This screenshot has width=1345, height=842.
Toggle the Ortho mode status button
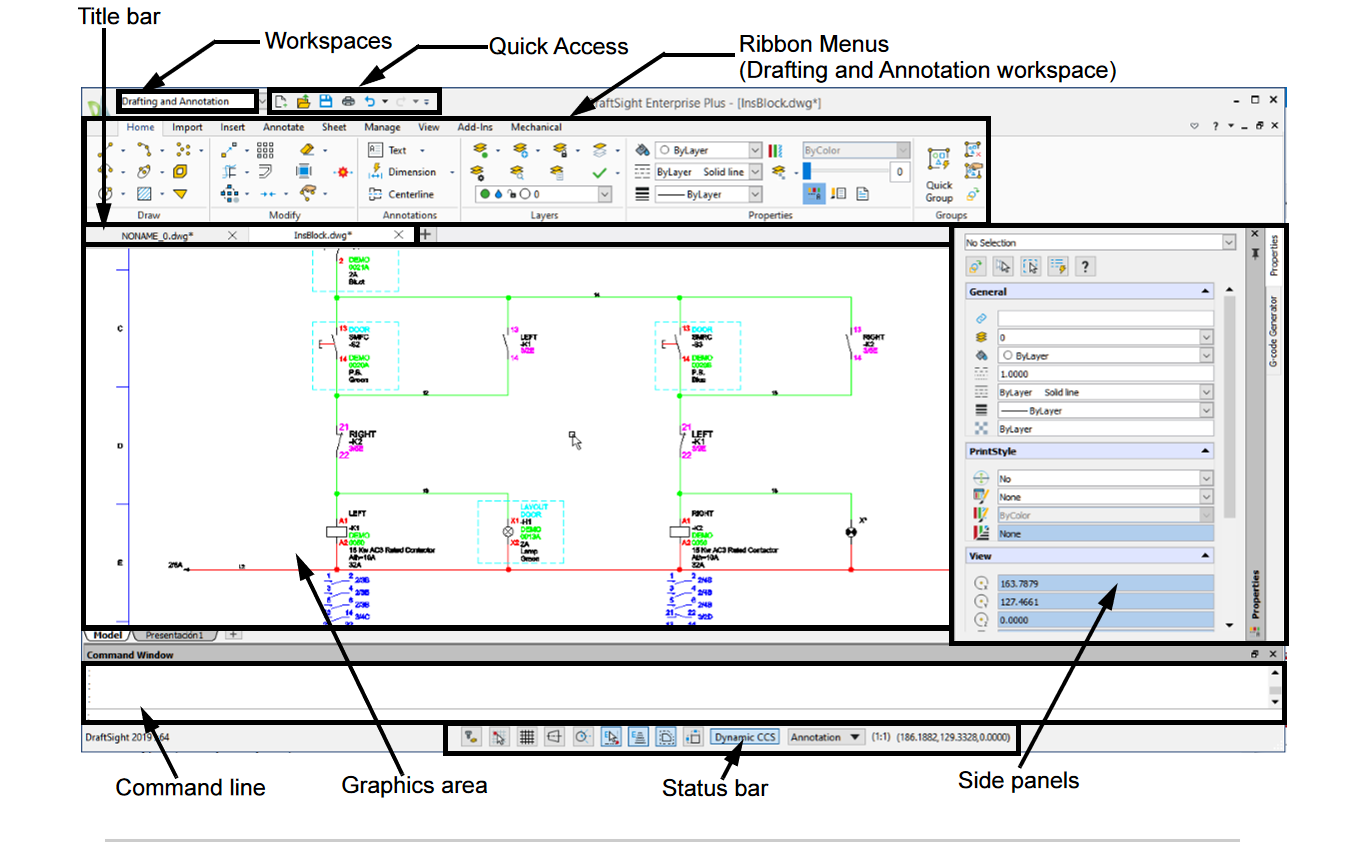pos(554,737)
